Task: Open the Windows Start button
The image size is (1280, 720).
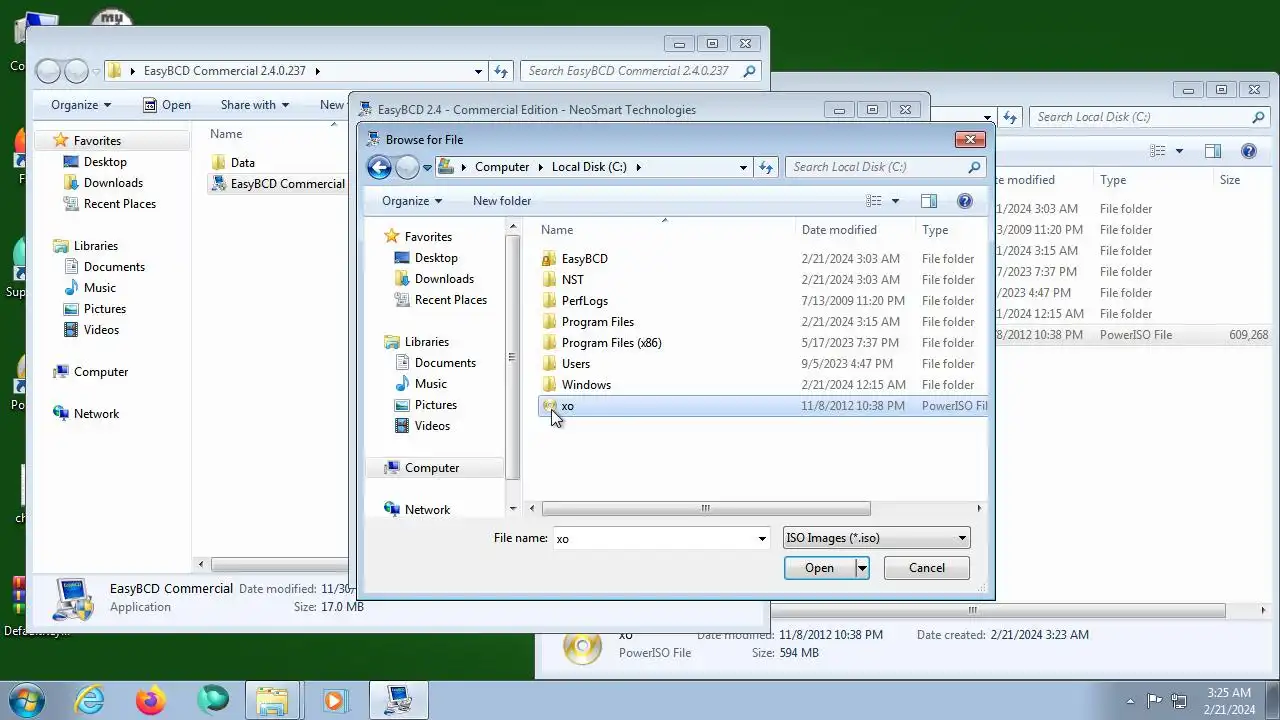Action: click(x=27, y=699)
